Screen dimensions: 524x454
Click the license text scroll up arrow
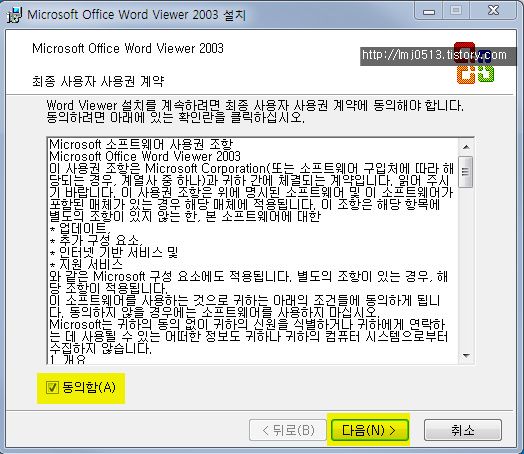[x=466, y=147]
